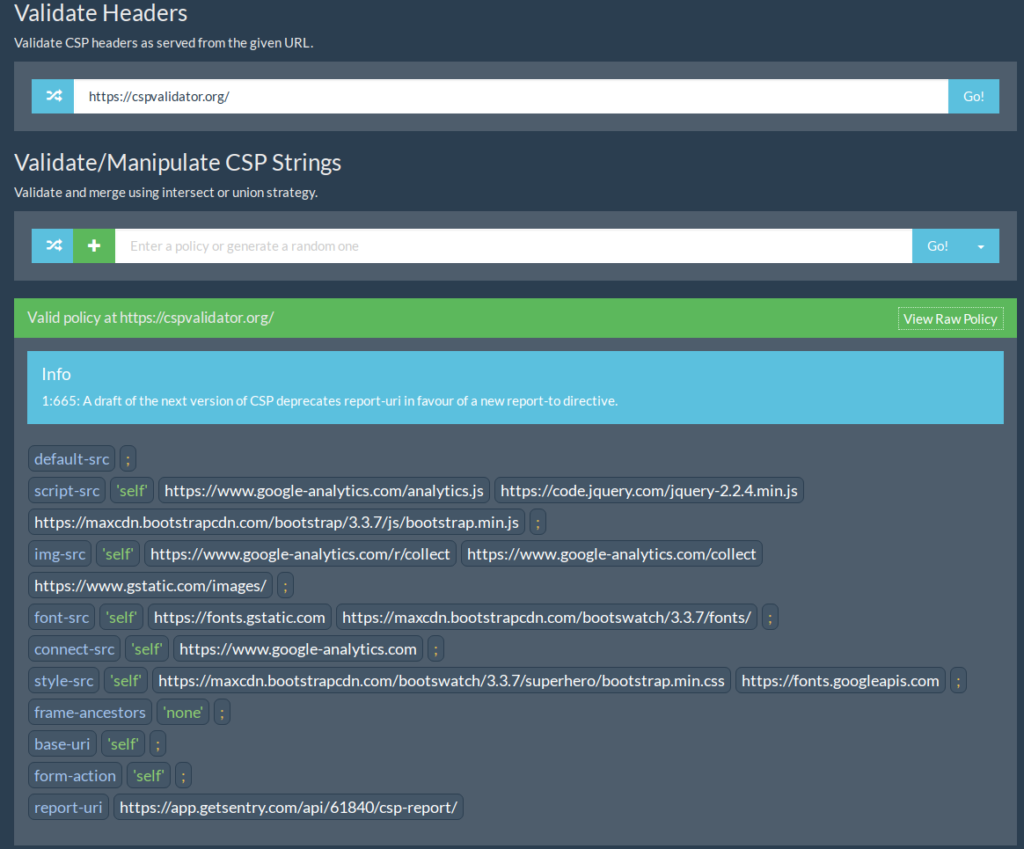1024x849 pixels.
Task: Click the jquery-2.2.4.min.js source token
Action: point(650,490)
